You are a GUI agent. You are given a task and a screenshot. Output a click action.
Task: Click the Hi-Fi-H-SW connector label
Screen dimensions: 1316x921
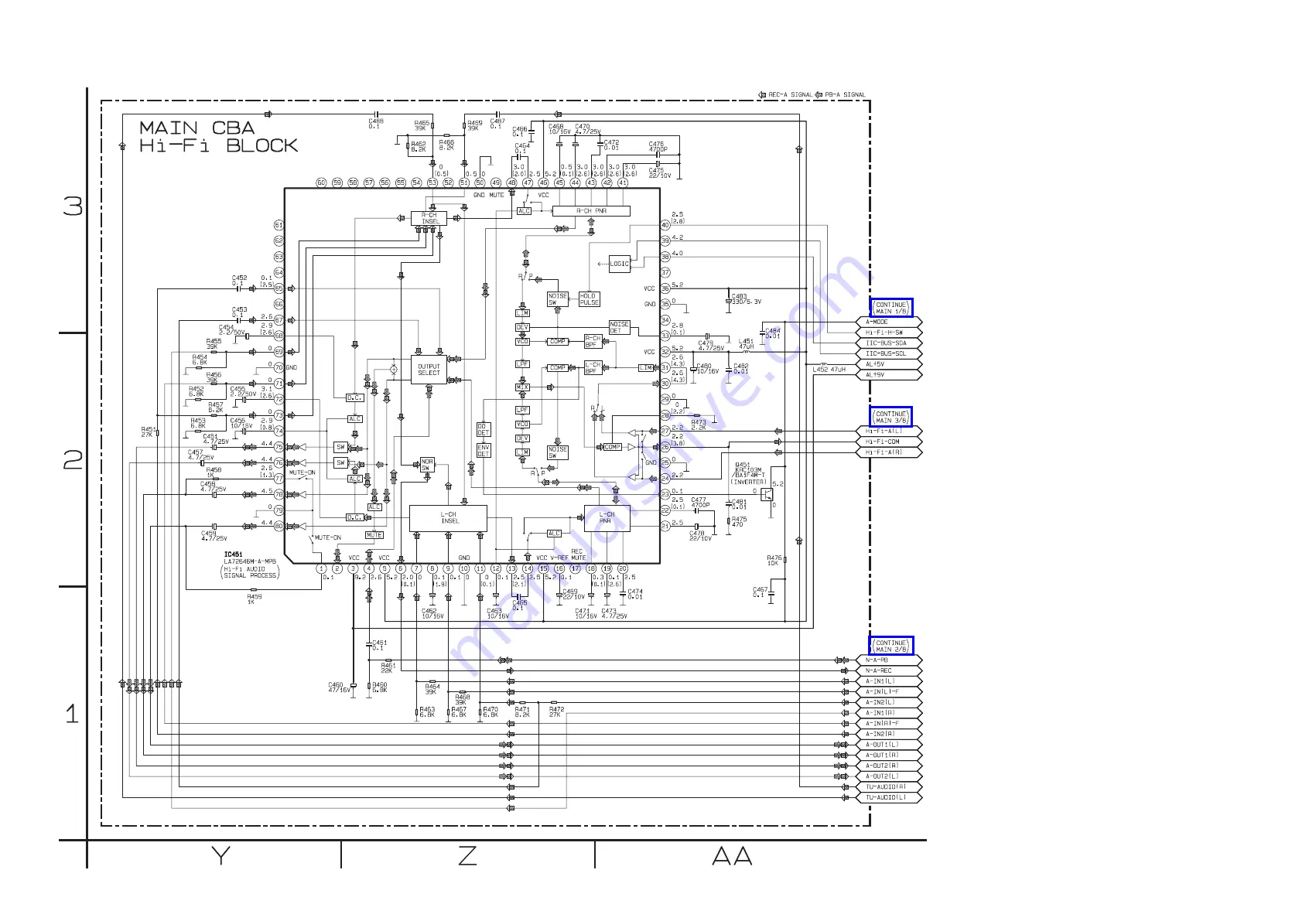(x=889, y=333)
